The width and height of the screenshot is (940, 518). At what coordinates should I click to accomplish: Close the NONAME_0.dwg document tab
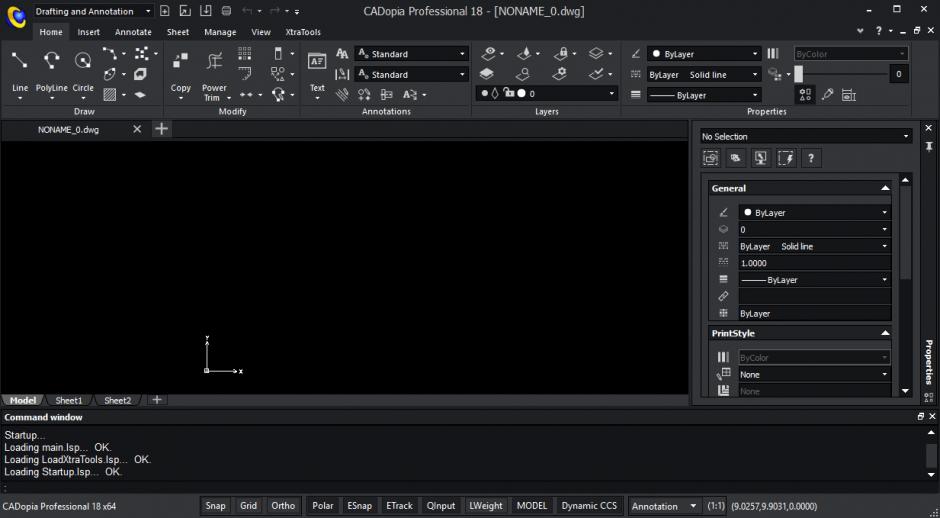[137, 129]
